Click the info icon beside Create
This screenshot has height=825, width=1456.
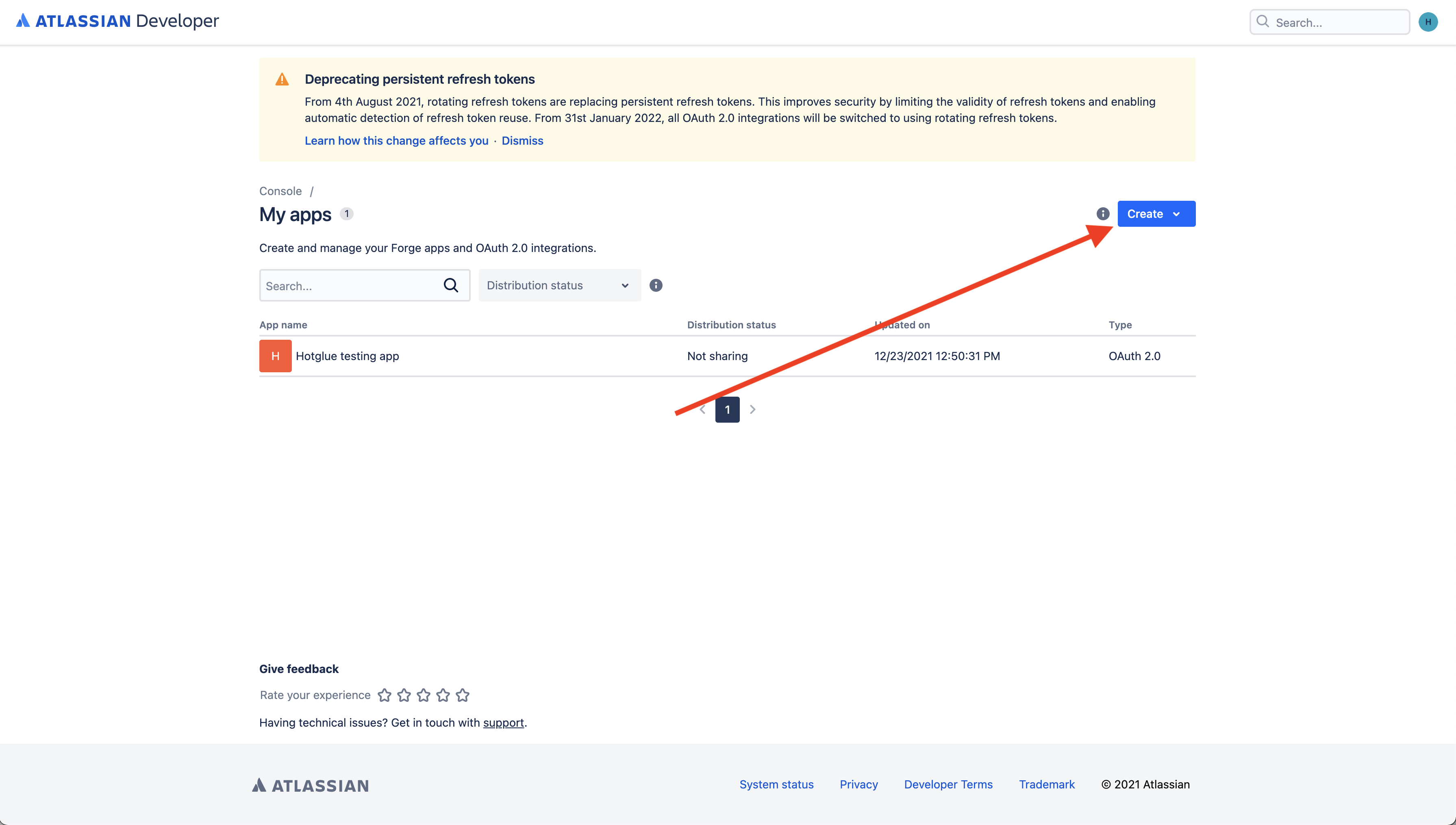tap(1102, 214)
